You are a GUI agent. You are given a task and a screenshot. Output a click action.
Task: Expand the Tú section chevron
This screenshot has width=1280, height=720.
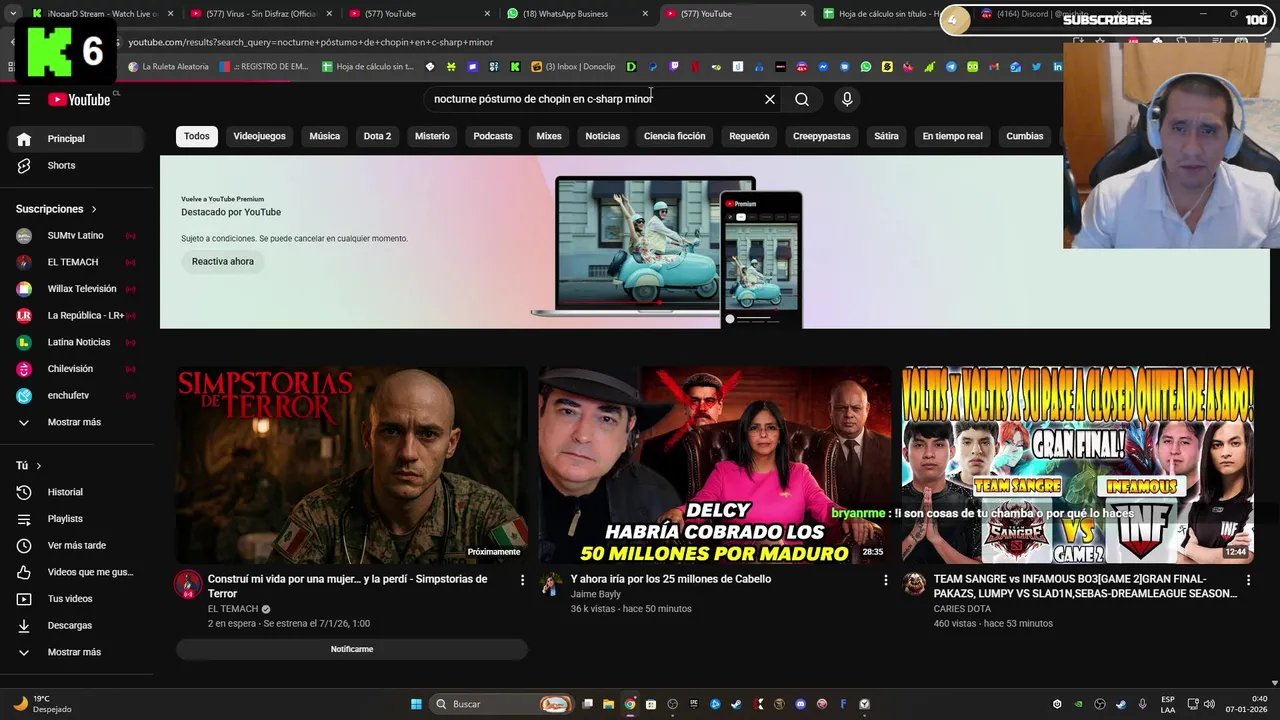click(x=39, y=466)
